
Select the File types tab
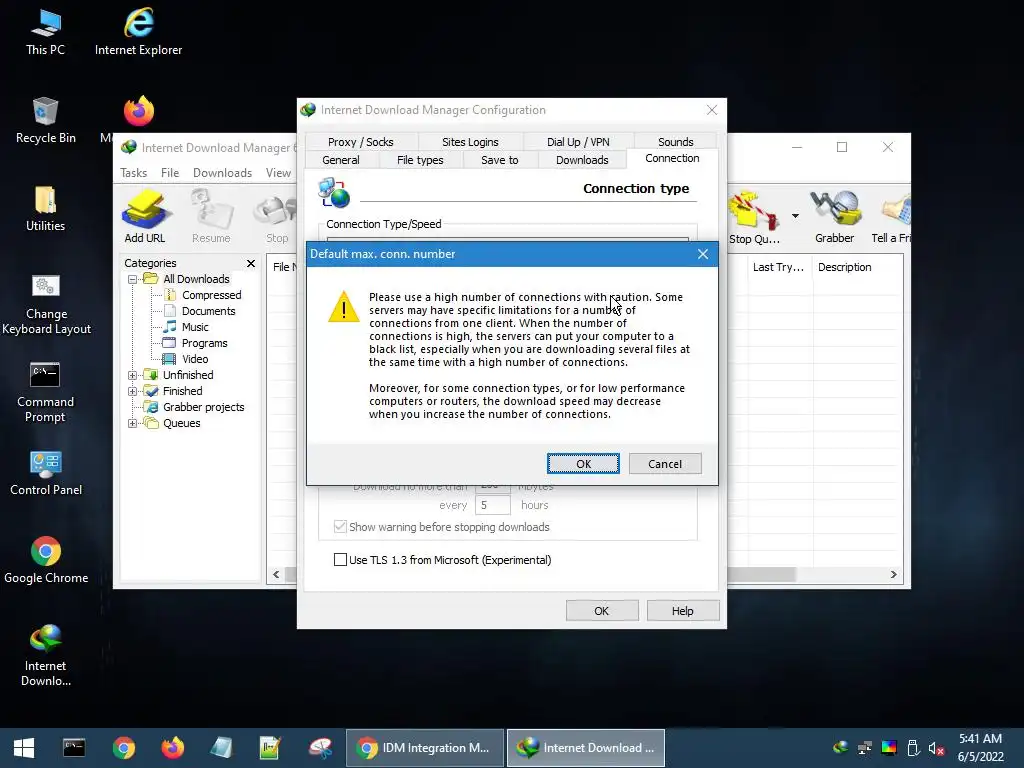(x=420, y=160)
